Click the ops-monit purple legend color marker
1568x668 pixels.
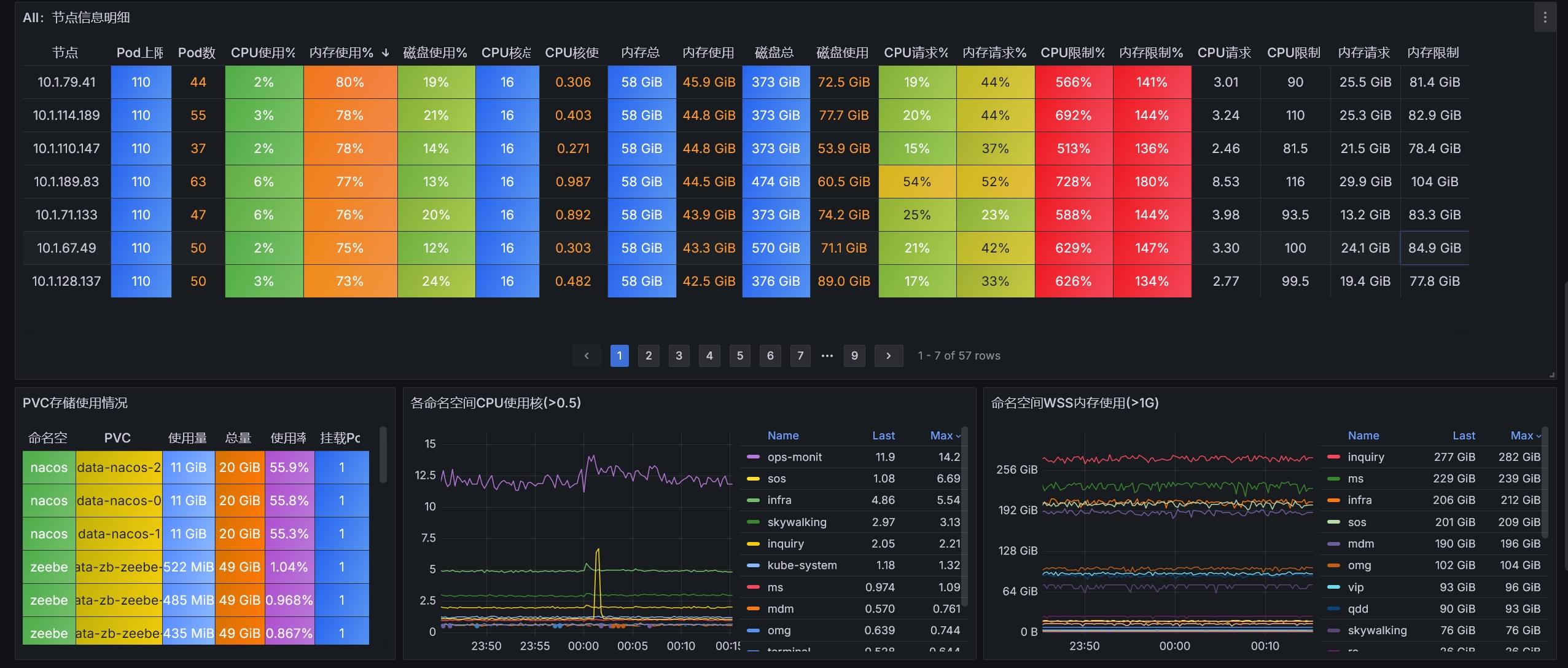click(753, 457)
